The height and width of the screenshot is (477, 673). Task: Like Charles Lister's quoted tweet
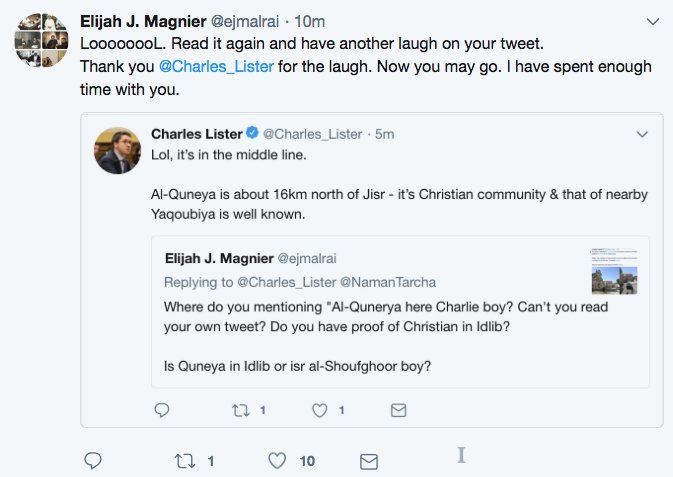[319, 410]
